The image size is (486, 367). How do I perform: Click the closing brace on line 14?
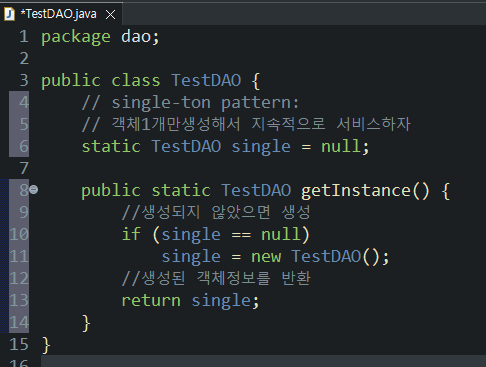tap(86, 323)
